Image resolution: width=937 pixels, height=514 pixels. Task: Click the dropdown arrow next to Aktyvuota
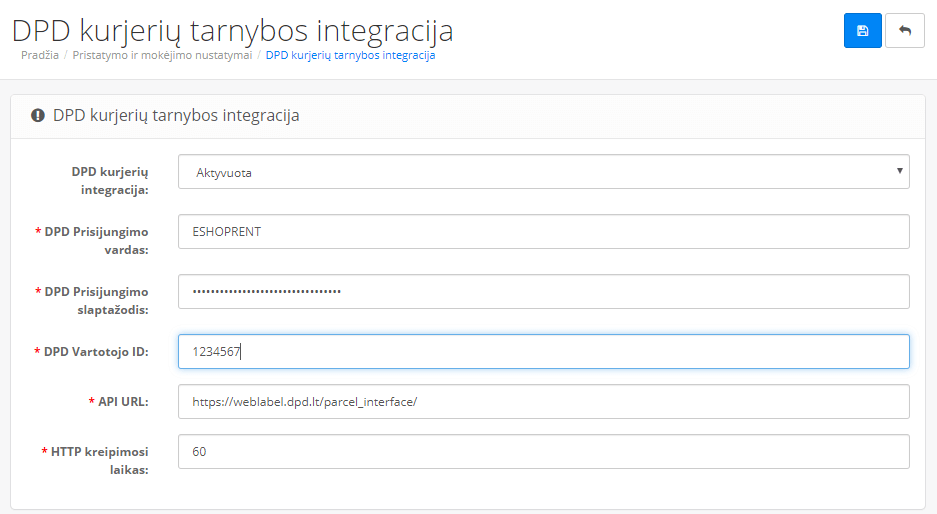(899, 172)
